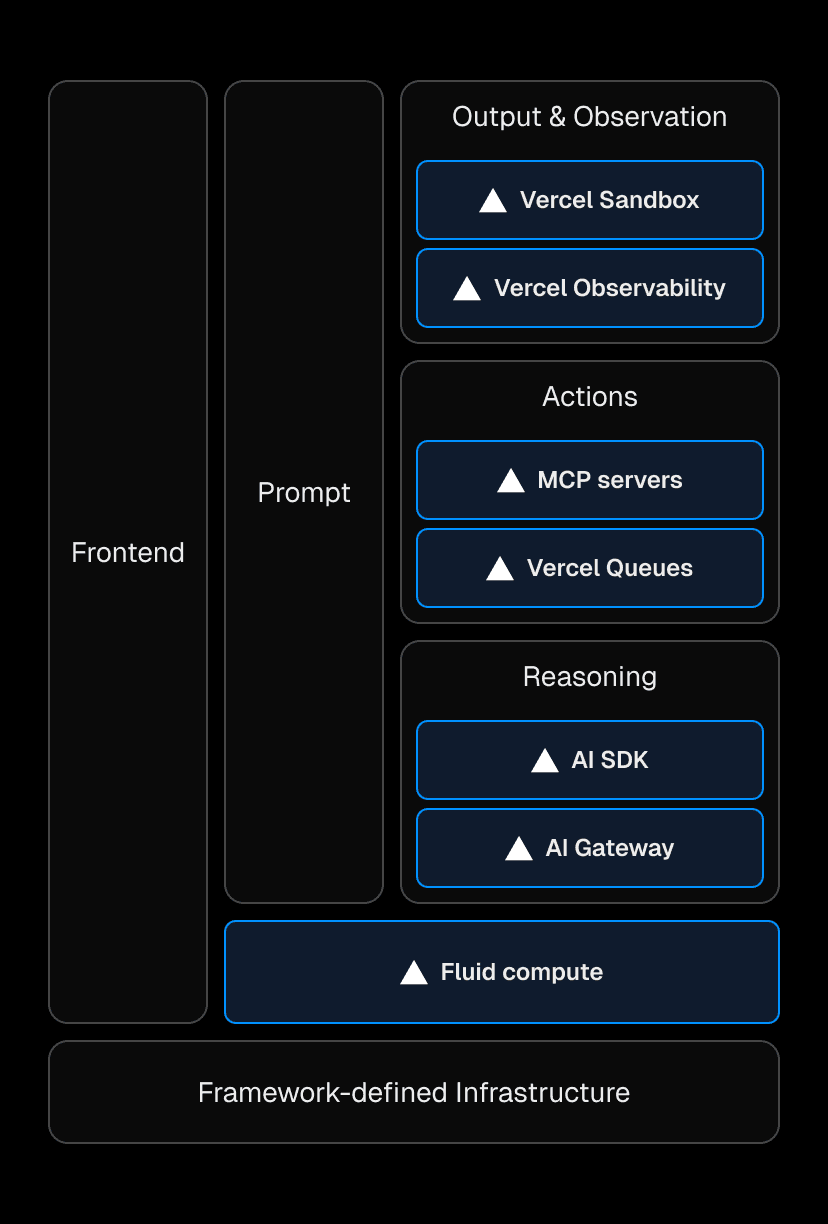Click the Actions section heading
The height and width of the screenshot is (1224, 828).
tap(590, 397)
